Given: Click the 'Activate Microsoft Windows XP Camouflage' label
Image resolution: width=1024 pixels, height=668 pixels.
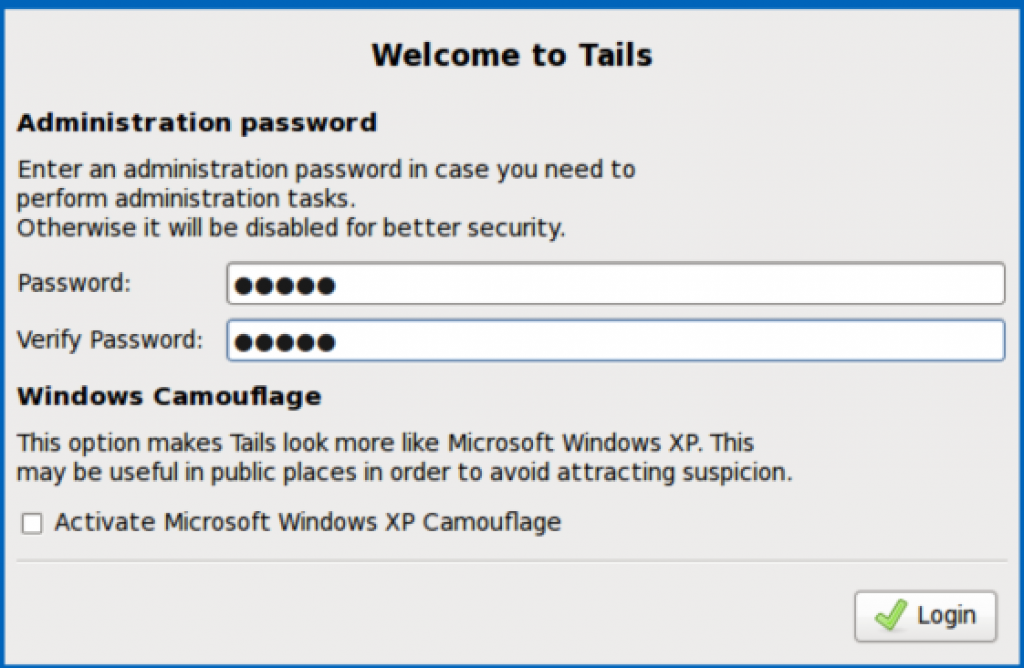Looking at the screenshot, I should [x=308, y=522].
